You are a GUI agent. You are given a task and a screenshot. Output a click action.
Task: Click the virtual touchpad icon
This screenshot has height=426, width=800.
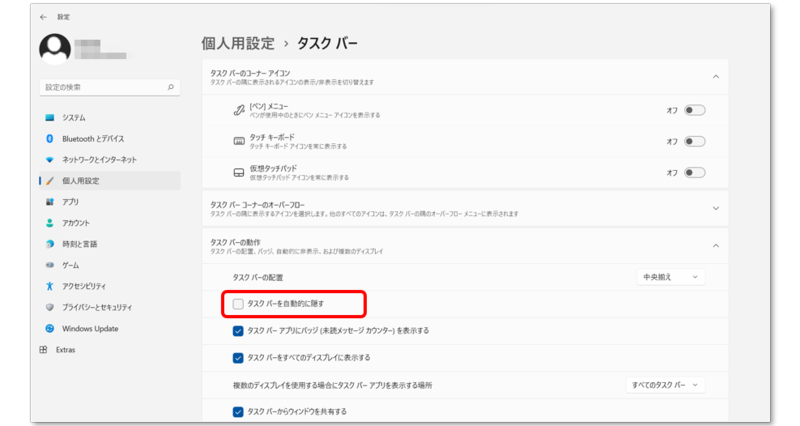click(239, 172)
